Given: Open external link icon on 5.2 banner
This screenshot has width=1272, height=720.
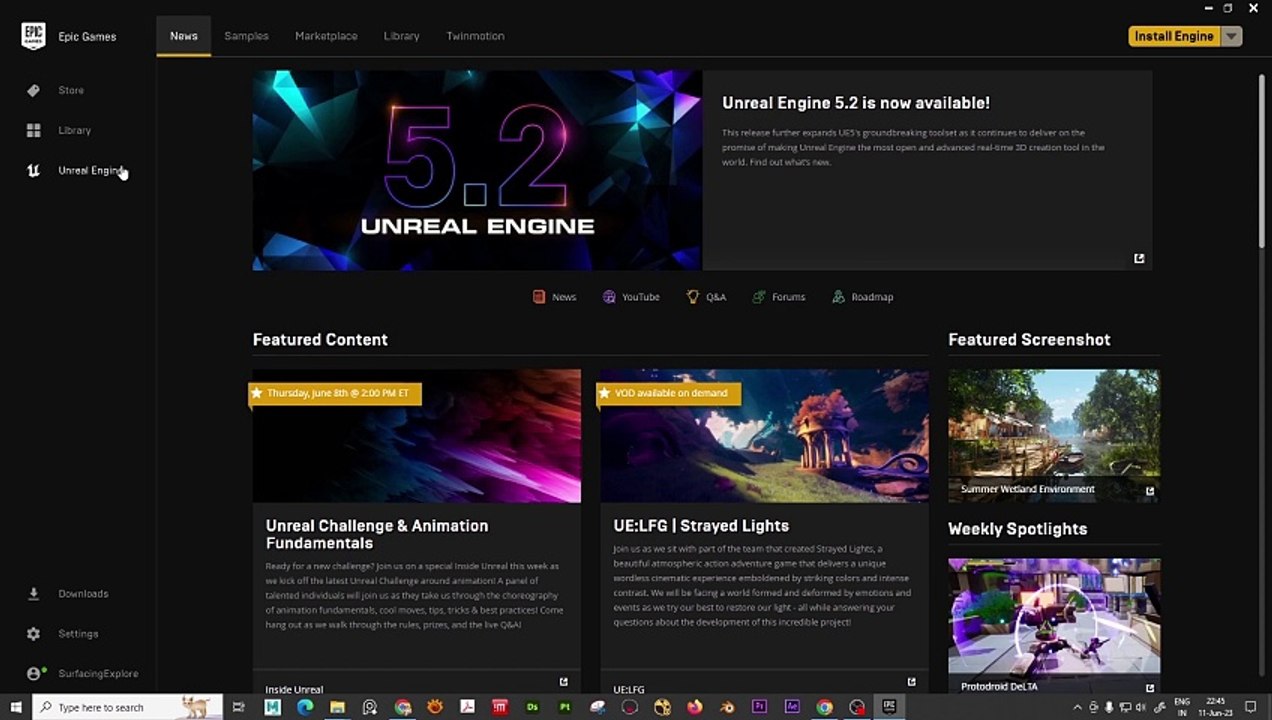Looking at the screenshot, I should (1138, 258).
